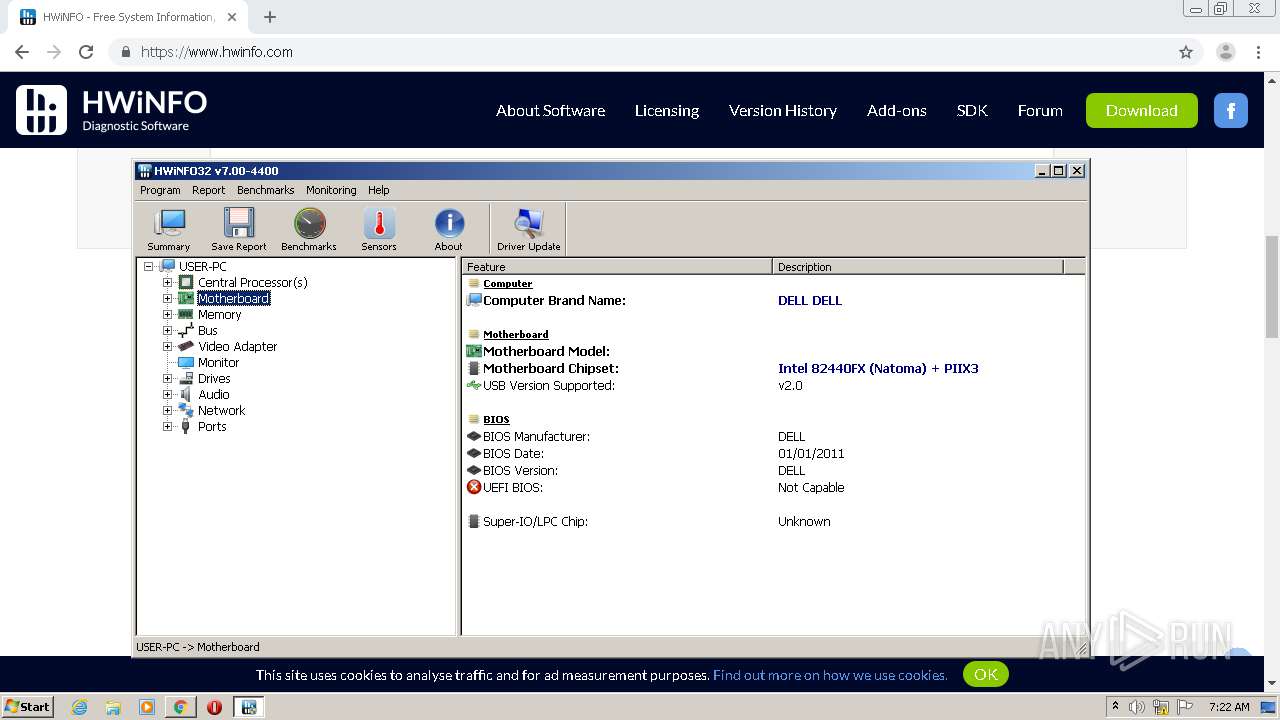Click the Description column header
The height and width of the screenshot is (720, 1280).
918,266
